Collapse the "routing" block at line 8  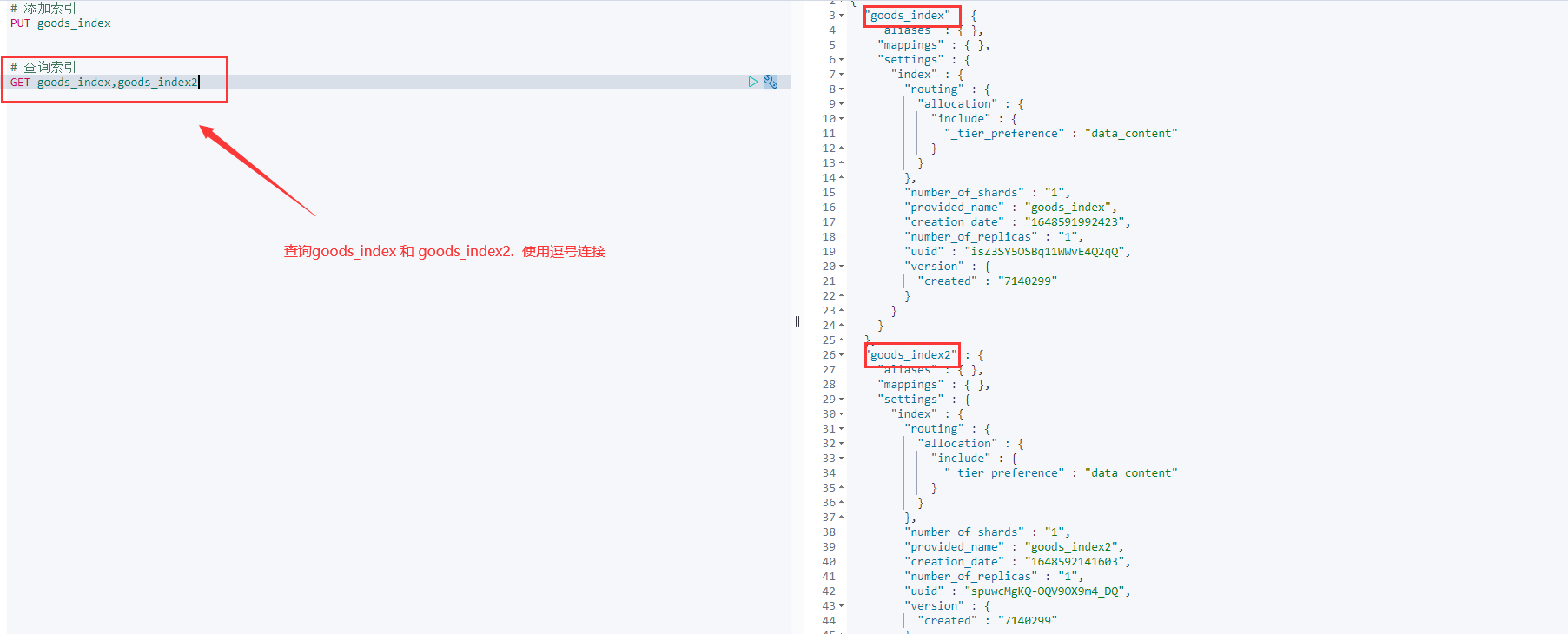(842, 89)
